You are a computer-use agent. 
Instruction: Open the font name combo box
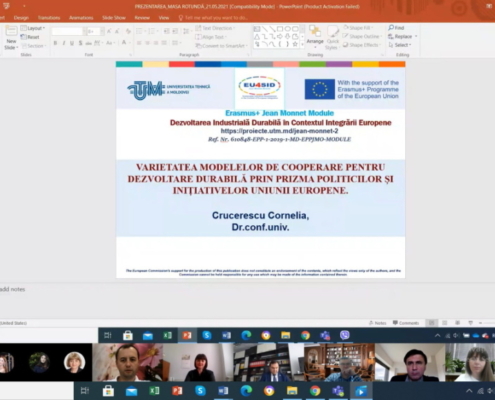click(69, 31)
